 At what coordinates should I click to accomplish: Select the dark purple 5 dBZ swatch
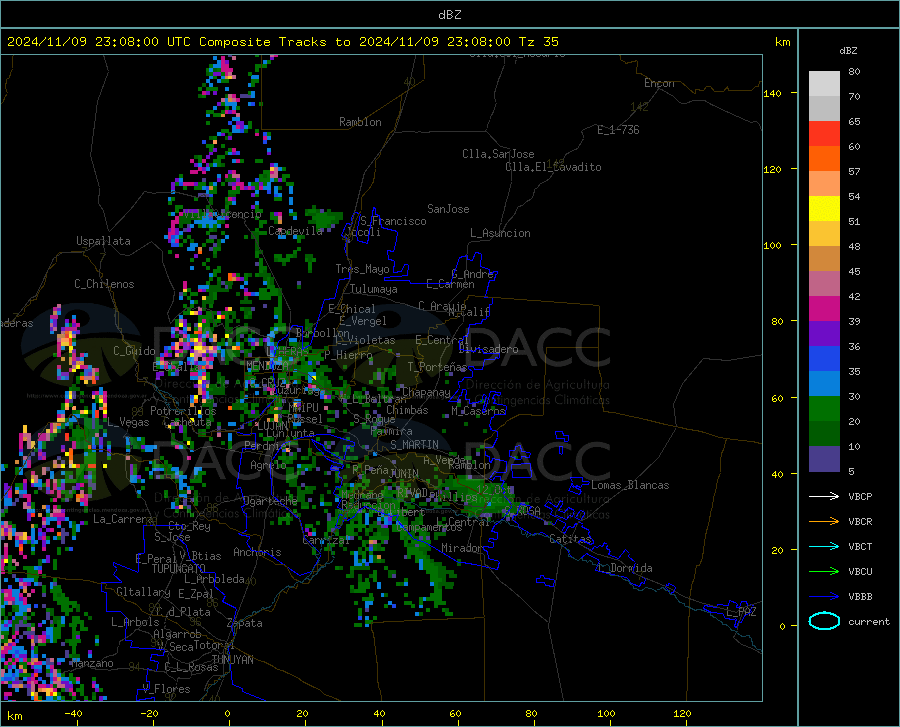pyautogui.click(x=824, y=459)
